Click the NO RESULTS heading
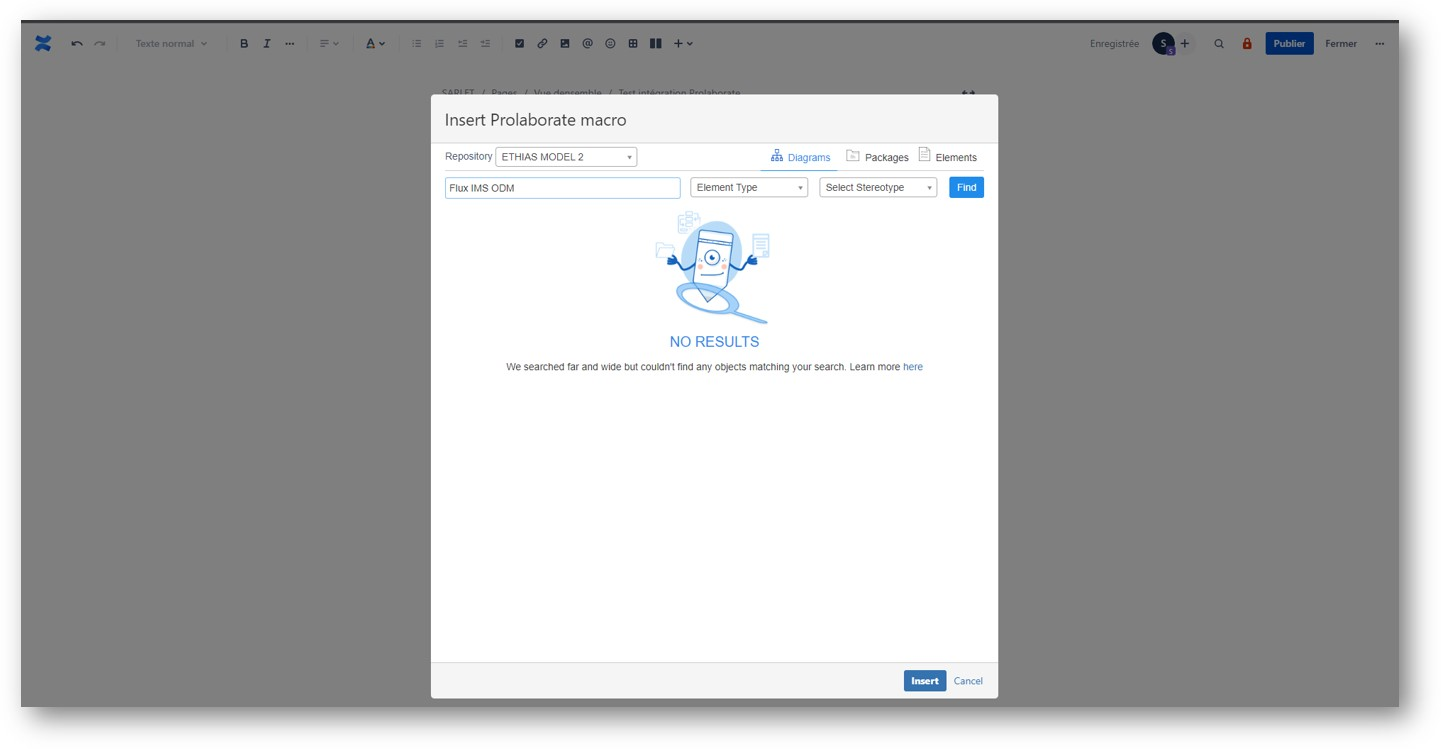 pos(714,342)
